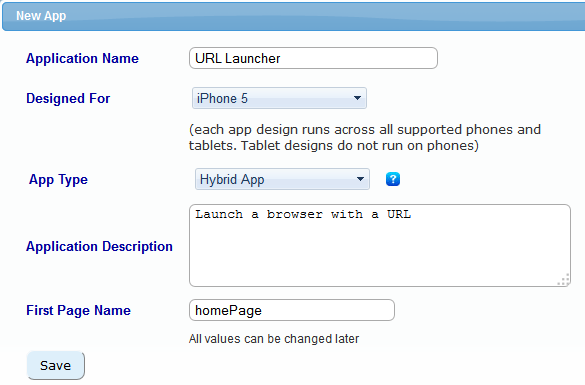585x385 pixels.
Task: Click the note about tablet designs on phones
Action: (365, 137)
